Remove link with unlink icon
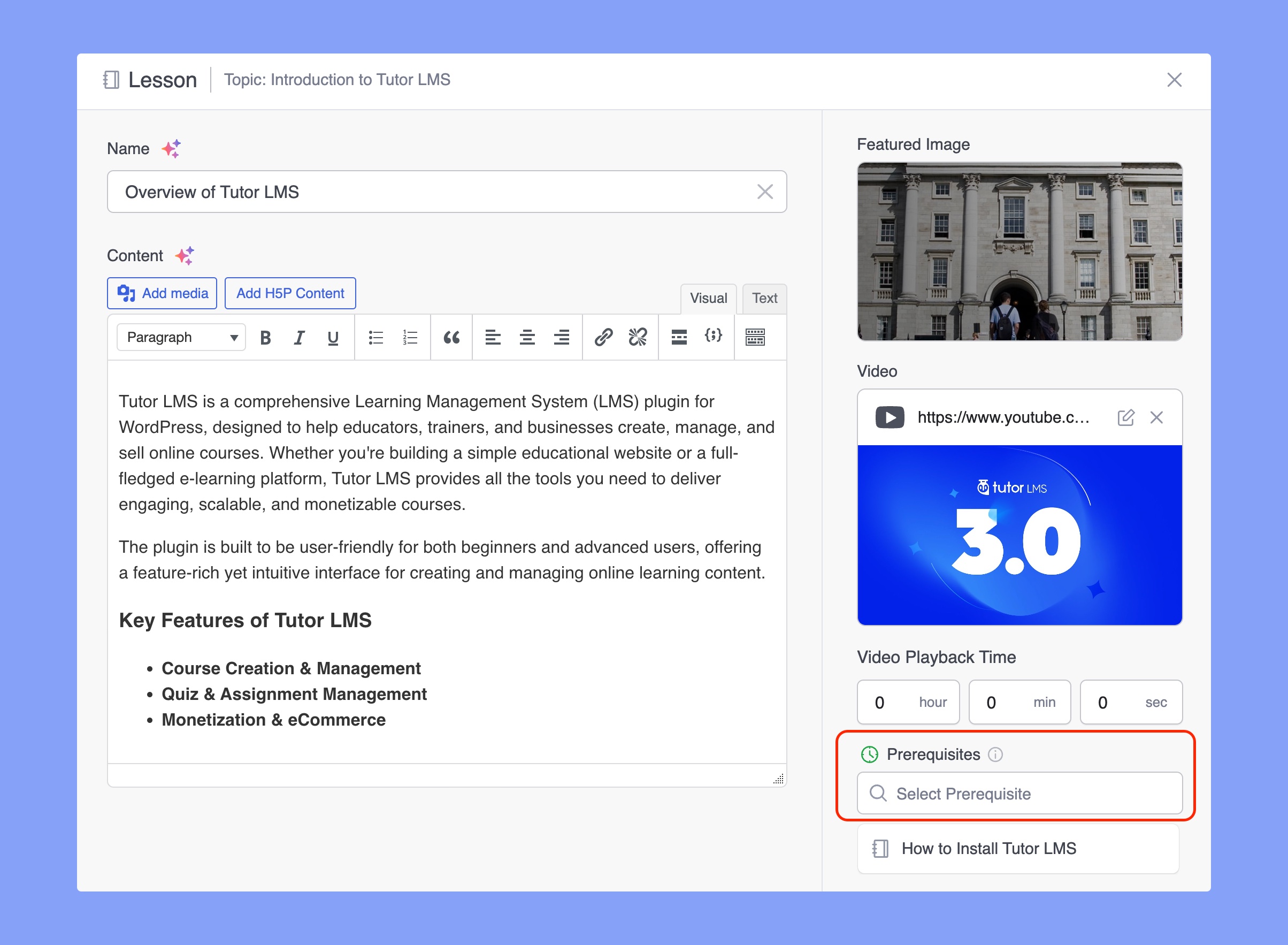Image resolution: width=1288 pixels, height=945 pixels. click(x=638, y=338)
